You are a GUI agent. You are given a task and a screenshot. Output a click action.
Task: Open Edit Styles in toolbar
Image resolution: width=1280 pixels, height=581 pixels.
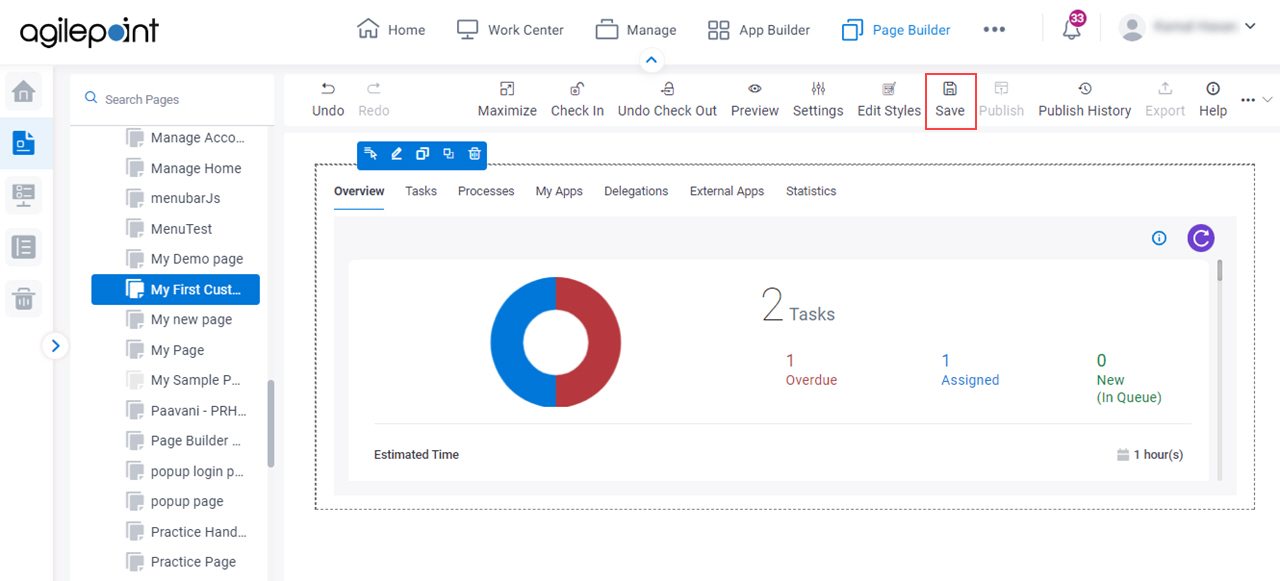point(889,99)
